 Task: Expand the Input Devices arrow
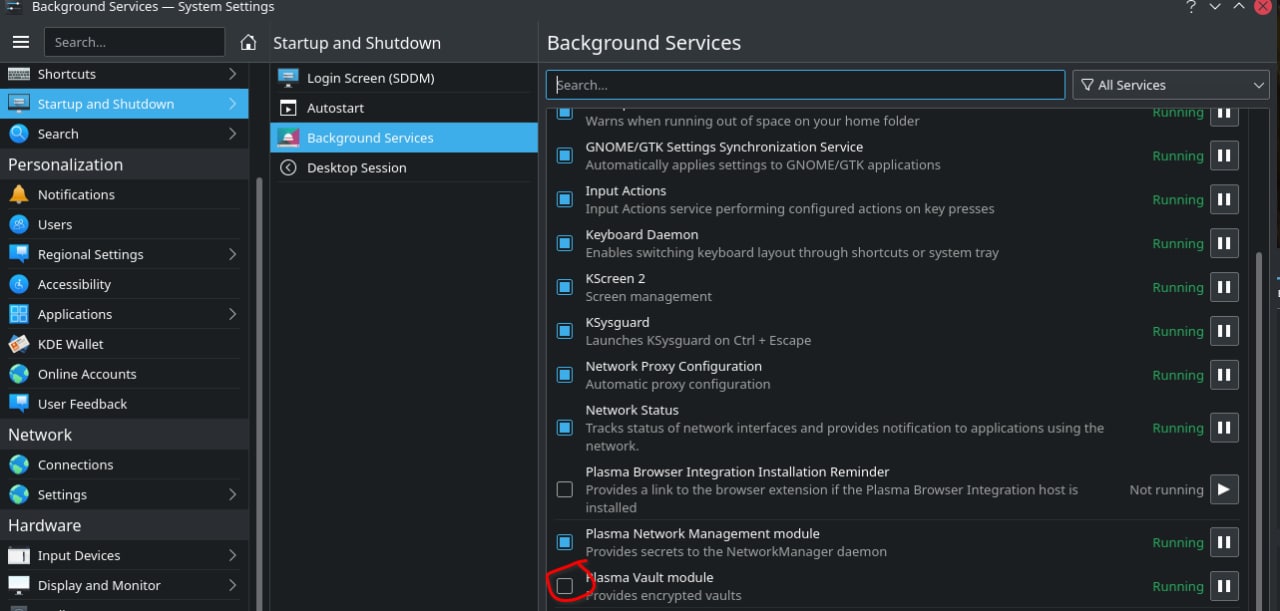232,555
